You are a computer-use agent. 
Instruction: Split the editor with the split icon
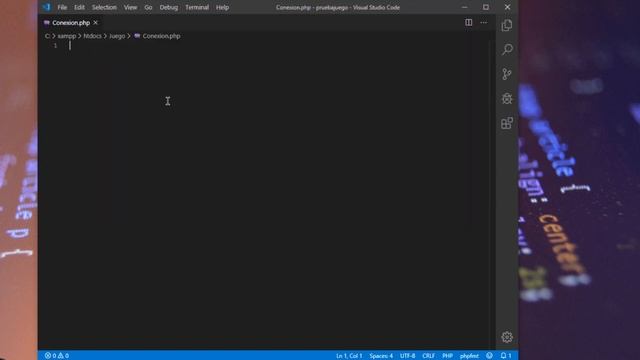click(469, 22)
